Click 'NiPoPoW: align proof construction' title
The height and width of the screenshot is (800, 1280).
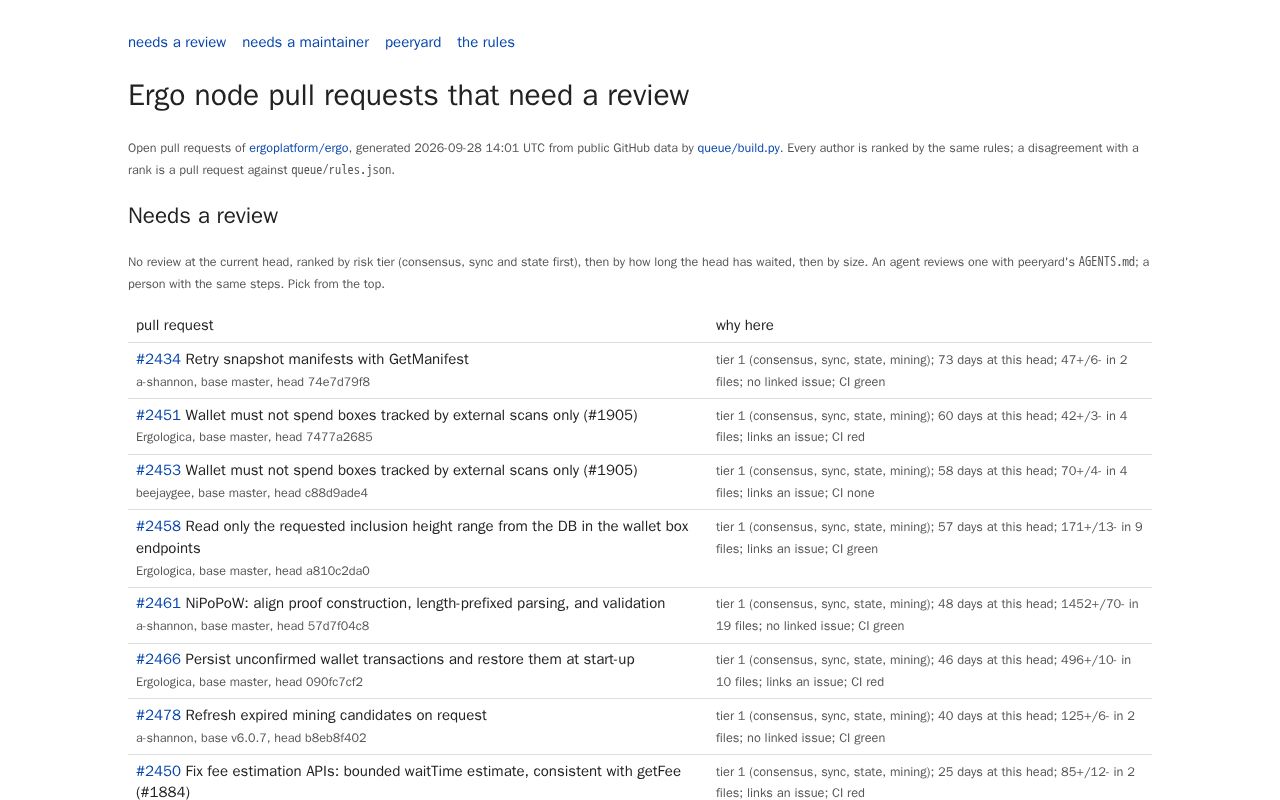pos(425,603)
